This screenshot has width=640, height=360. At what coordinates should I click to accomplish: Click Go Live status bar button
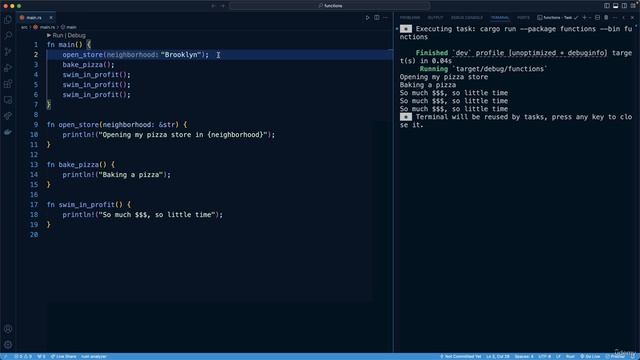pyautogui.click(x=590, y=356)
